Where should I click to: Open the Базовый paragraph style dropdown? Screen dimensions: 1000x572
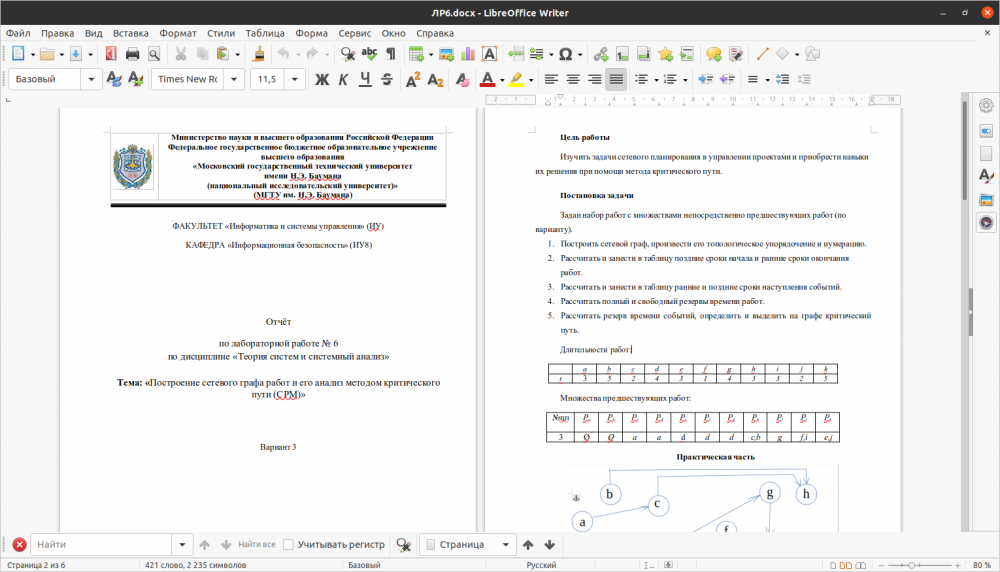(x=93, y=79)
